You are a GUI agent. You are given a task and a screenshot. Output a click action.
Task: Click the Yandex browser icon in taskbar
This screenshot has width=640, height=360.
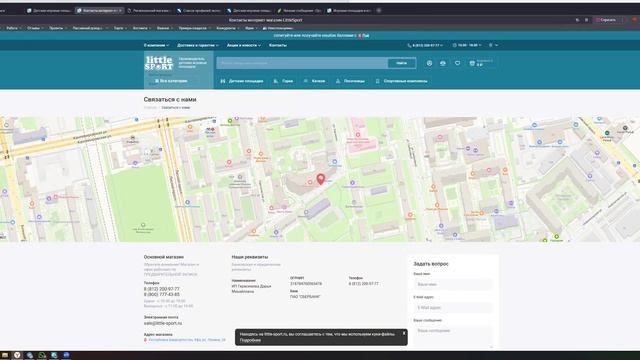[x=17, y=355]
